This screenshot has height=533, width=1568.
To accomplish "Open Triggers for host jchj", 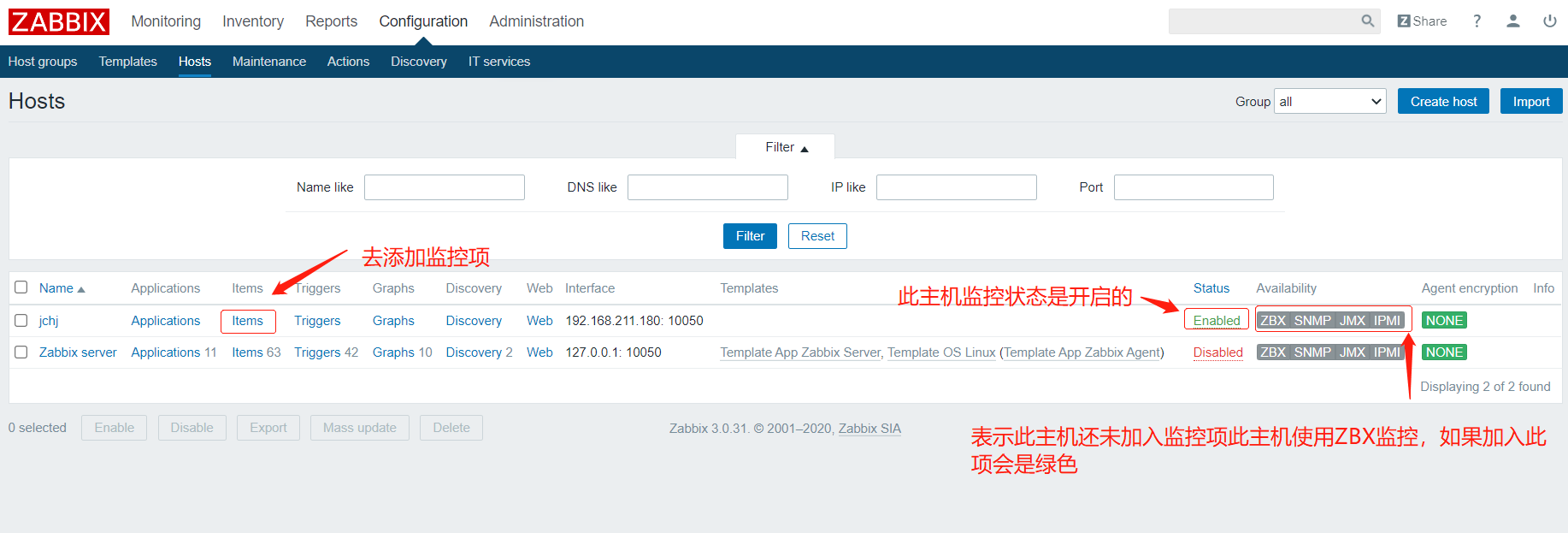I will [317, 321].
